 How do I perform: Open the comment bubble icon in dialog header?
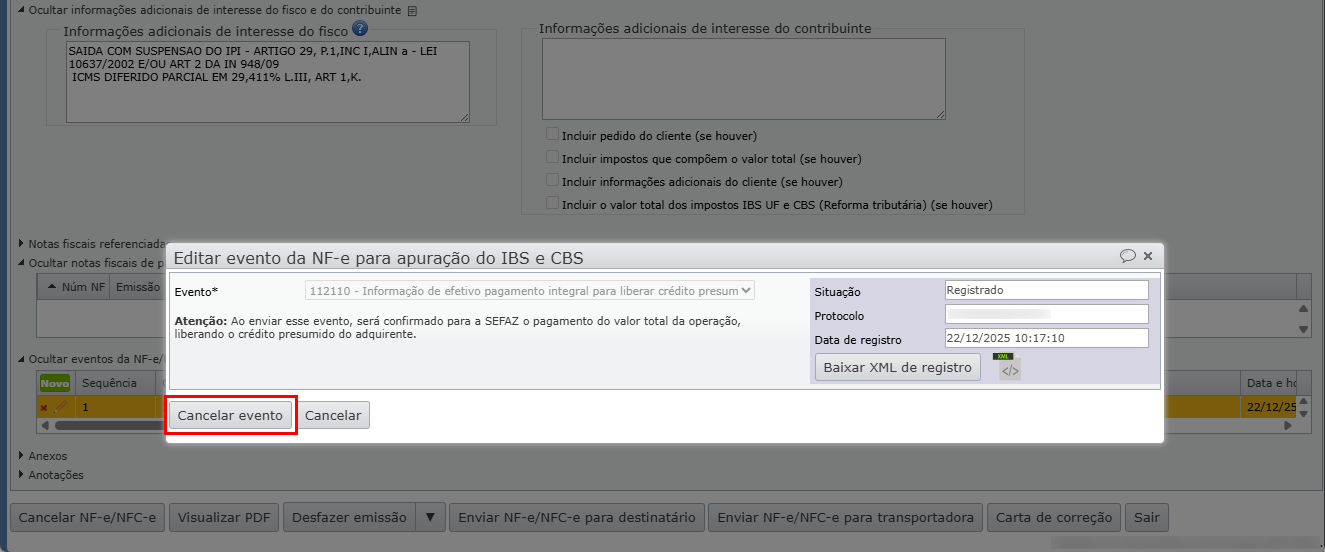point(1128,256)
